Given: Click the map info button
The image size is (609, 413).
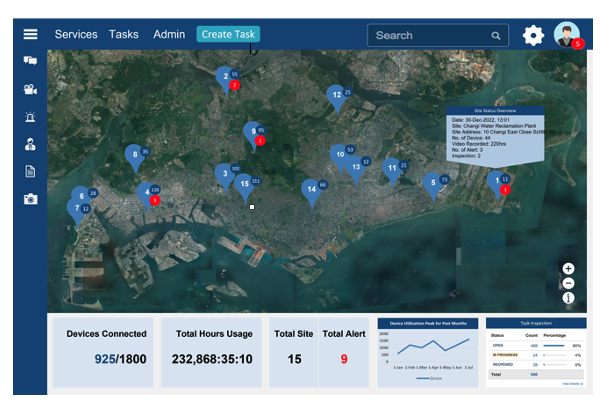Looking at the screenshot, I should [568, 298].
